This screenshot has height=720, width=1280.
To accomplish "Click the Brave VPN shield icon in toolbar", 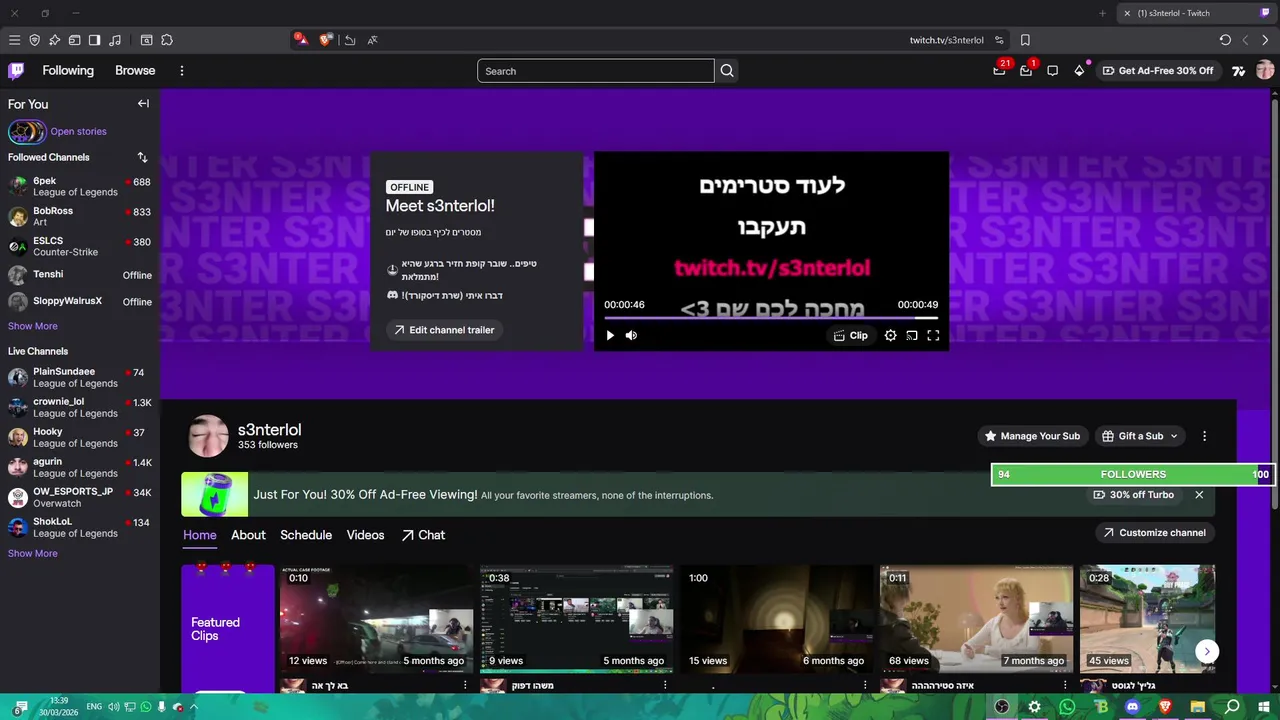I will pyautogui.click(x=34, y=40).
